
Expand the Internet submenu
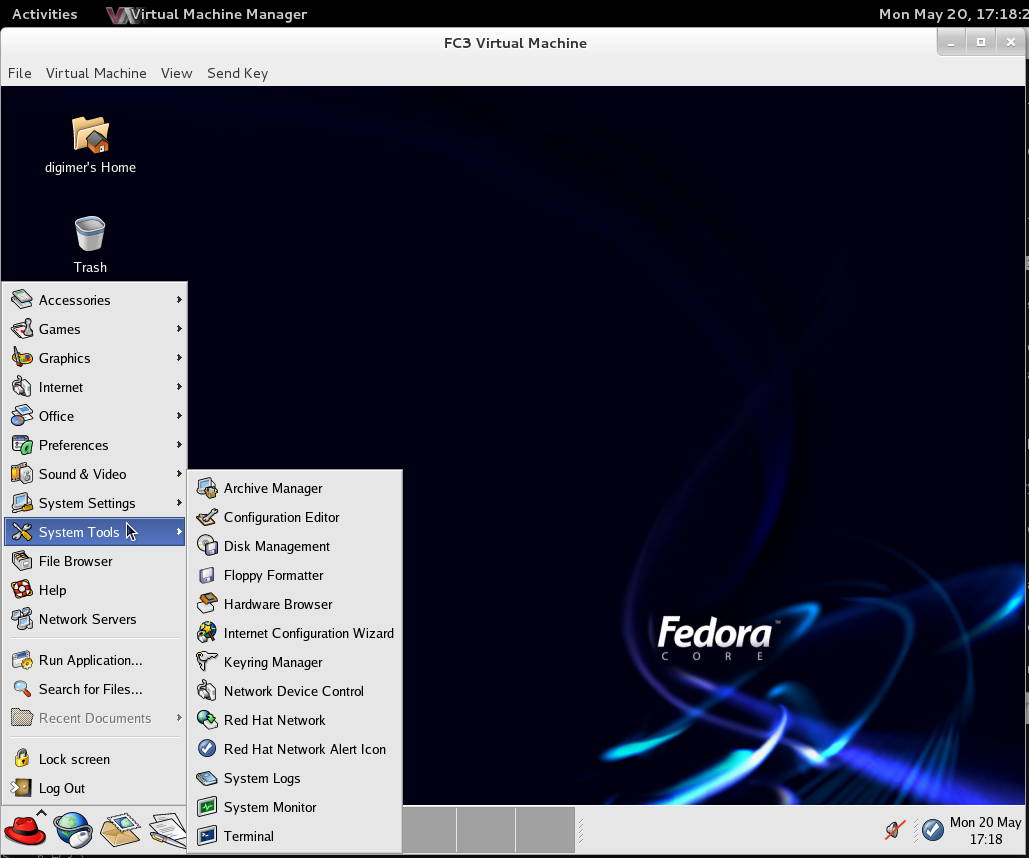[x=95, y=387]
